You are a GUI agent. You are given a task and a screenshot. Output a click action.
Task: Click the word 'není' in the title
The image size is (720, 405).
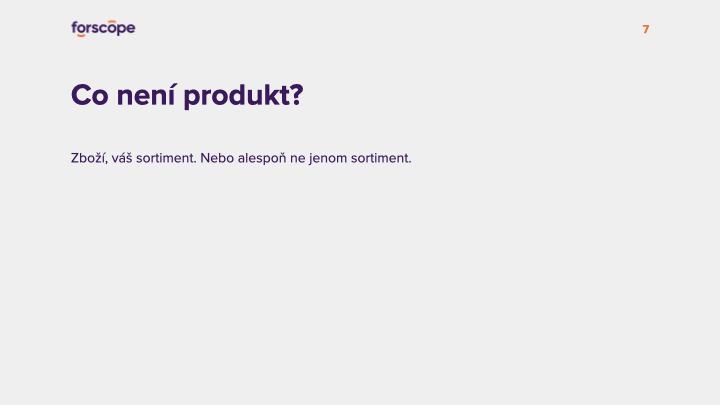pos(146,95)
